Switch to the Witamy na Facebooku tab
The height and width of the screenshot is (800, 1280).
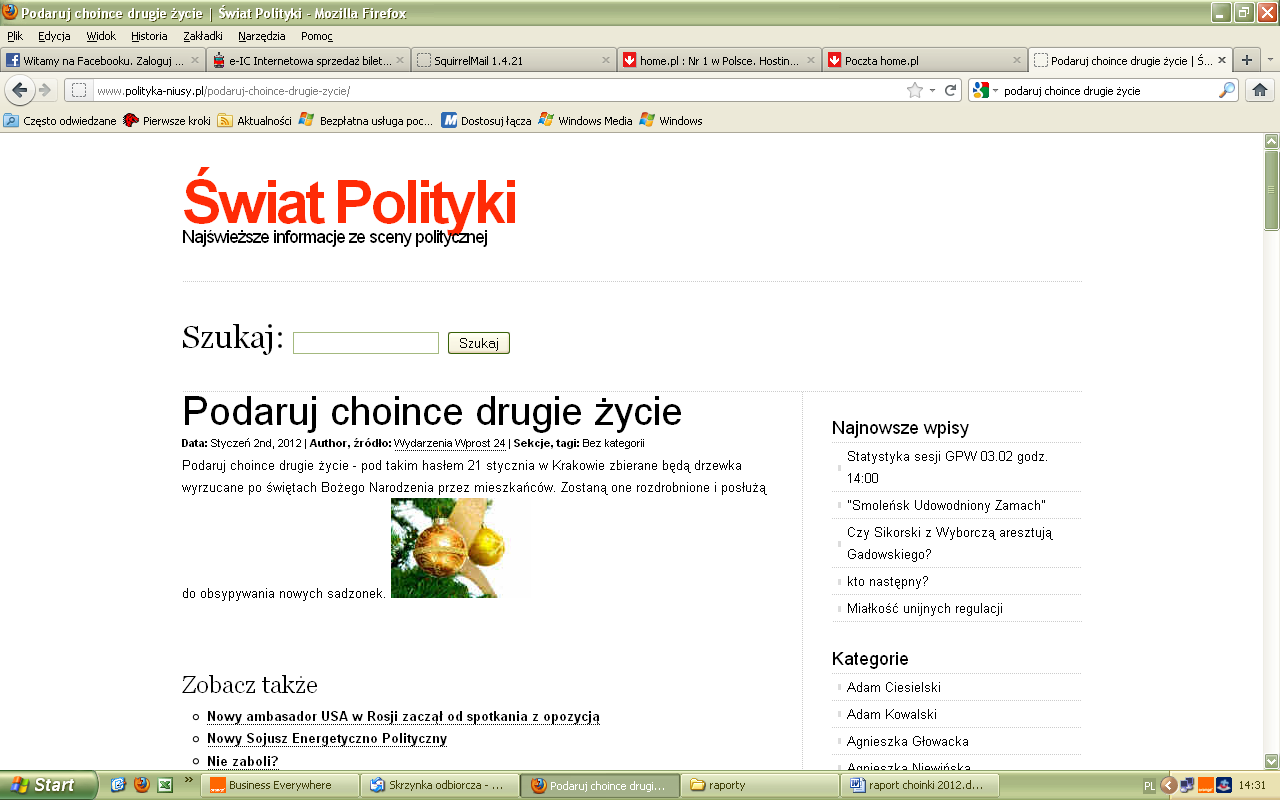click(103, 60)
